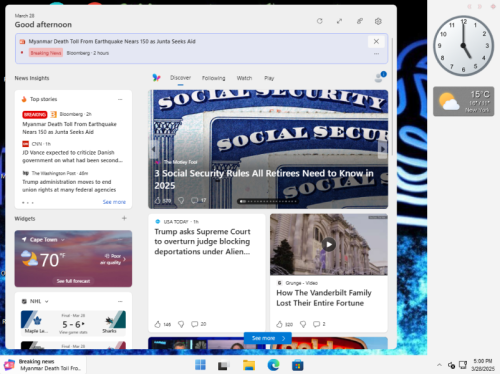Show hidden system tray icons
The width and height of the screenshot is (500, 374).
tap(439, 365)
